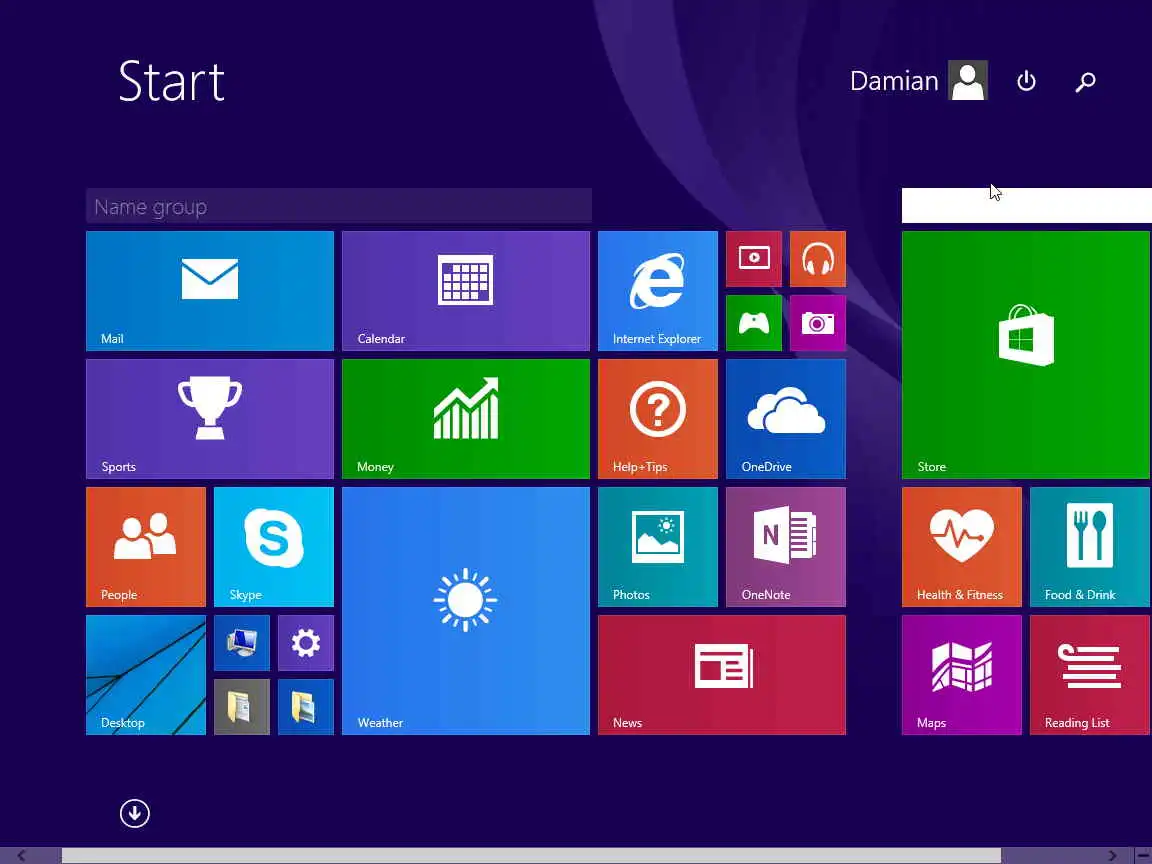Open the small Documents folder tile

[x=242, y=707]
